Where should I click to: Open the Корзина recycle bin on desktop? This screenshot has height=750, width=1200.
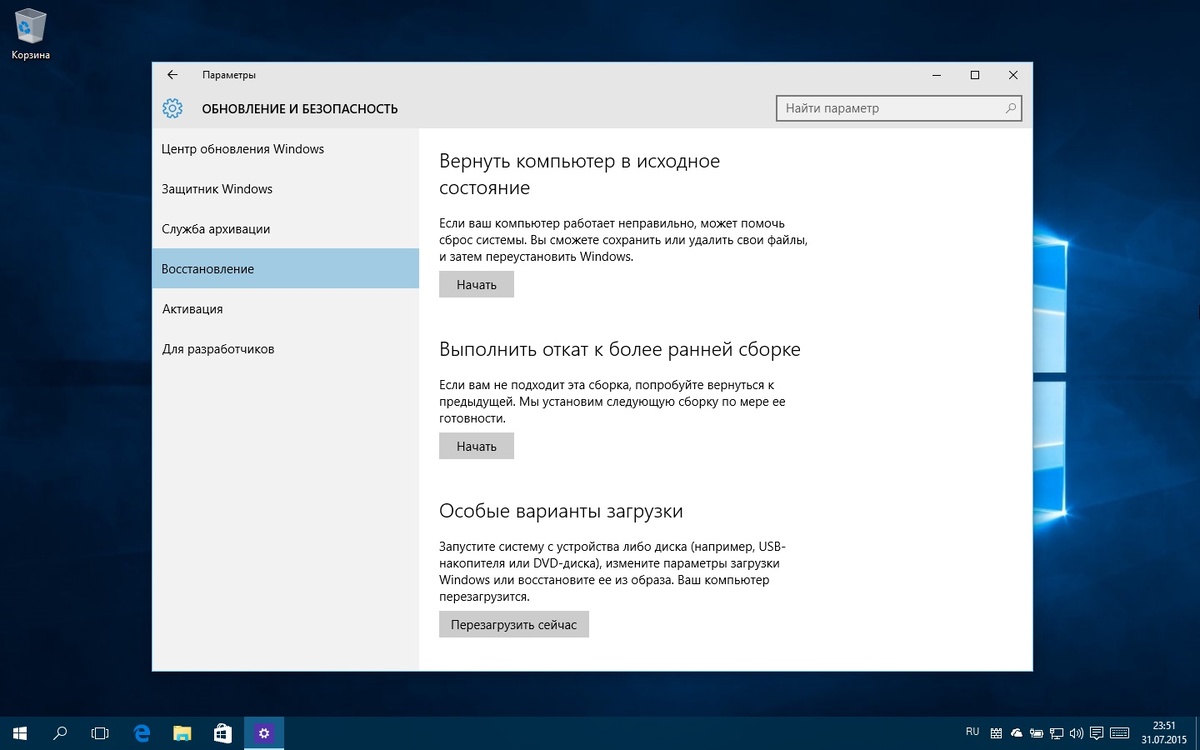(x=30, y=34)
